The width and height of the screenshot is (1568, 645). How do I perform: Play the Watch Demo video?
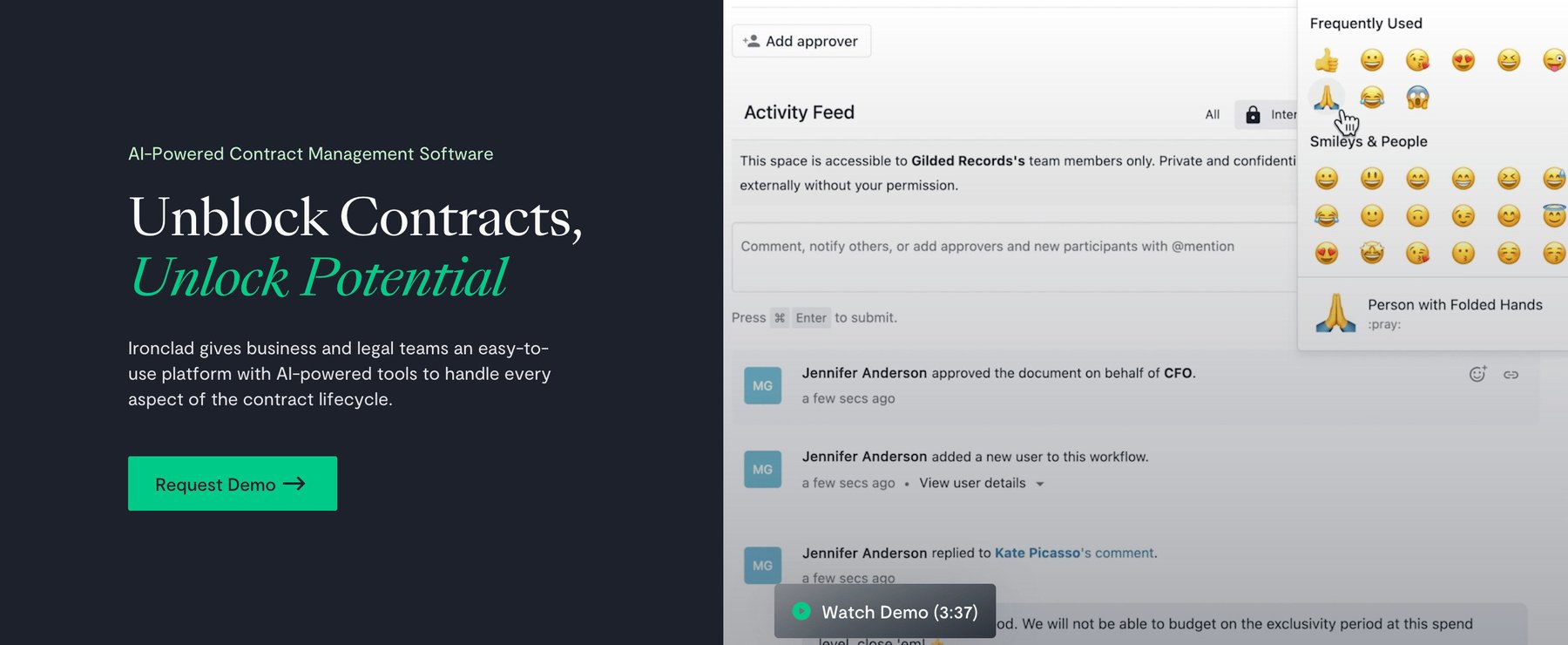click(885, 612)
